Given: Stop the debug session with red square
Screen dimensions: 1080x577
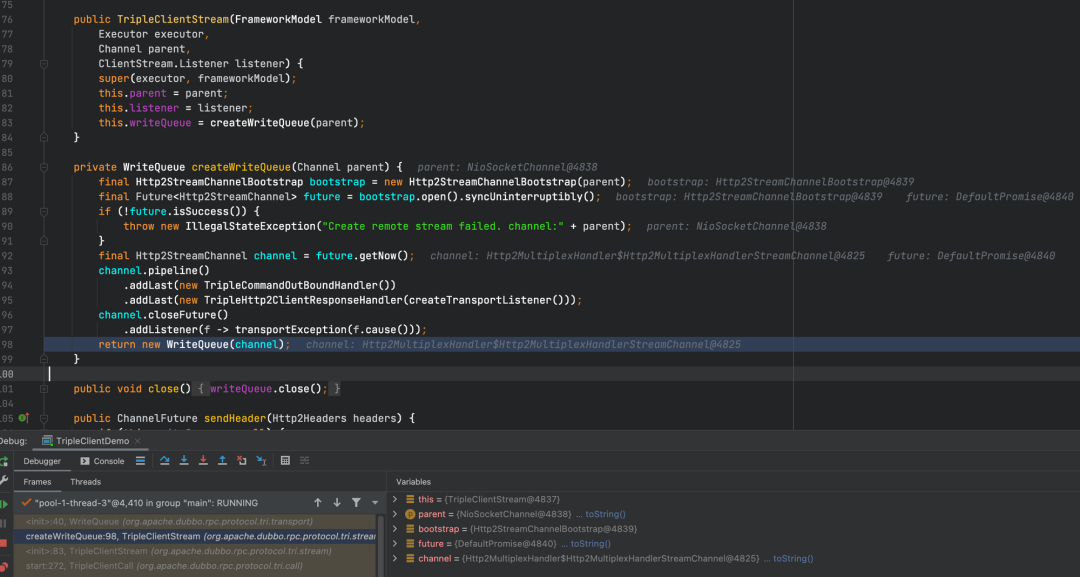Looking at the screenshot, I should click(3, 543).
